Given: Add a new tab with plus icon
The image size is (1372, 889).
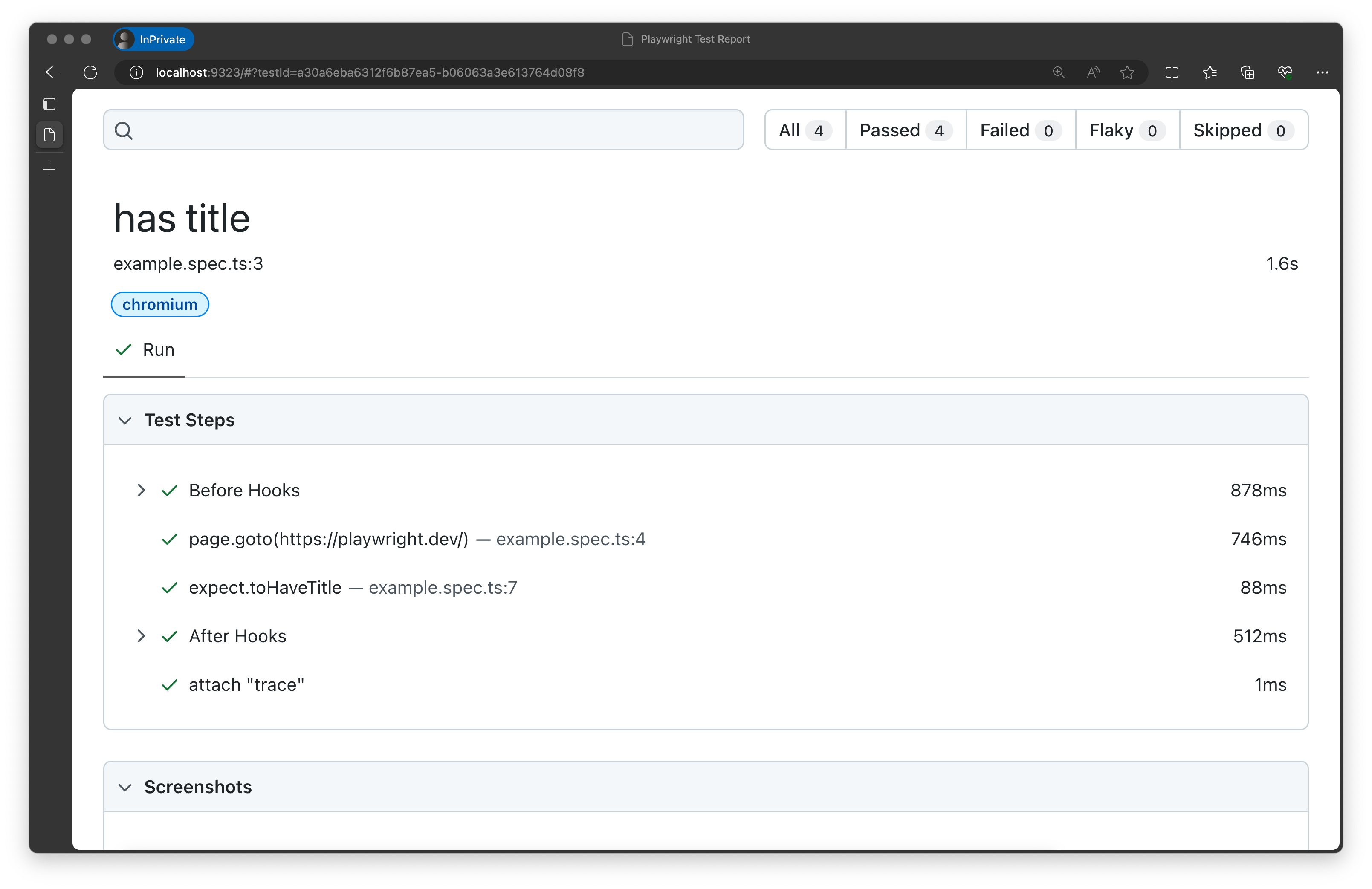Looking at the screenshot, I should click(49, 169).
